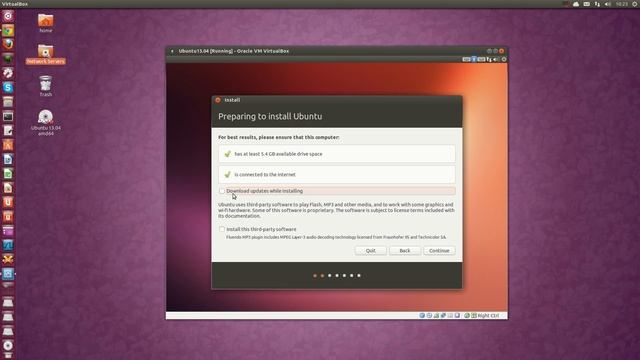Click 'Preparing to install Ubuntu' heading
This screenshot has width=640, height=360.
click(x=270, y=116)
